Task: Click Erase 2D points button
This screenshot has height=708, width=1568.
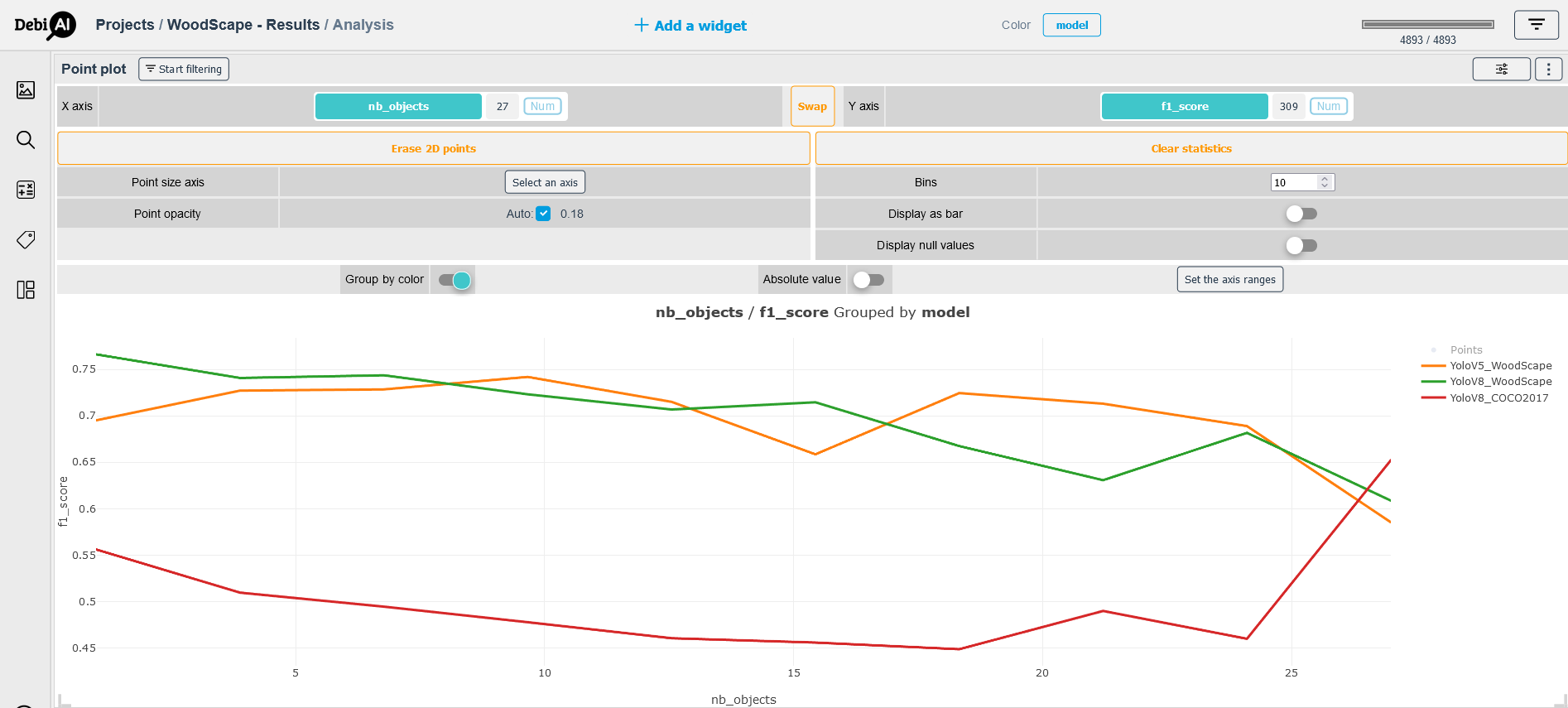Action: [x=434, y=148]
